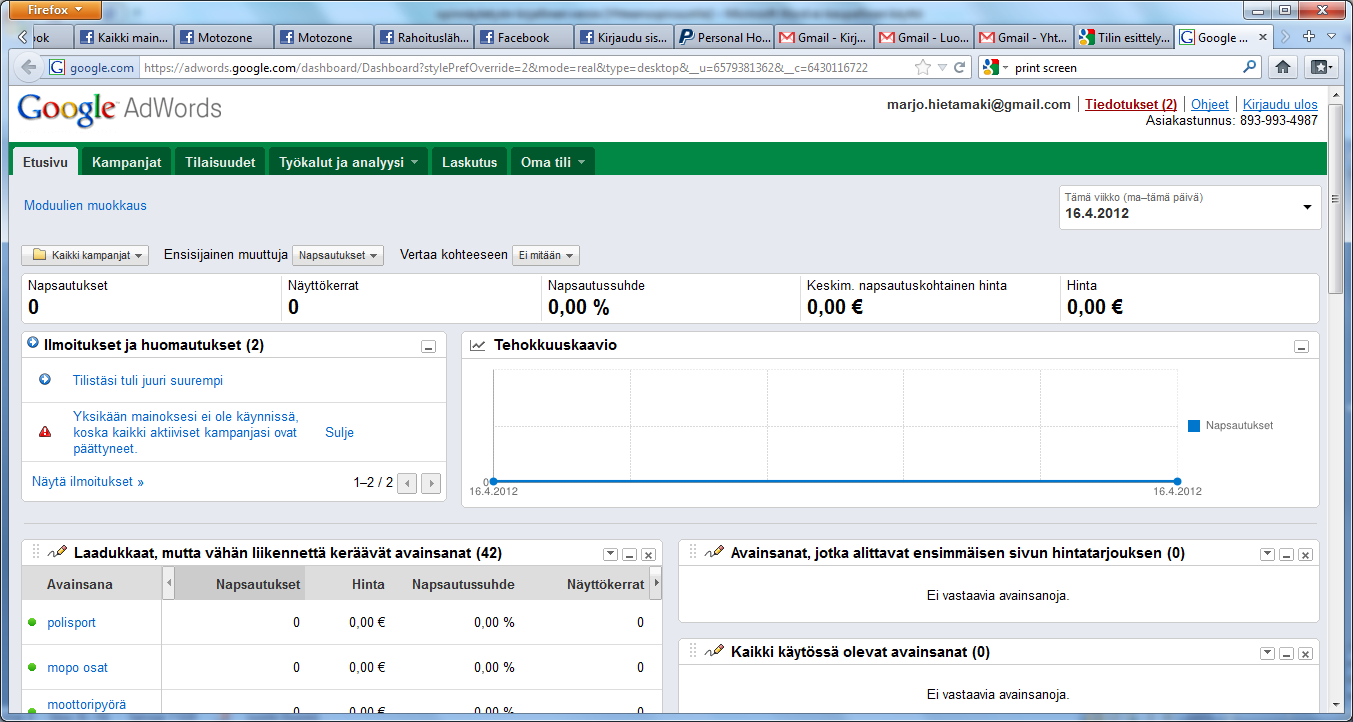Open options dropdown of Laadukkaat keywords module
Image resolution: width=1353 pixels, height=722 pixels.
(610, 554)
